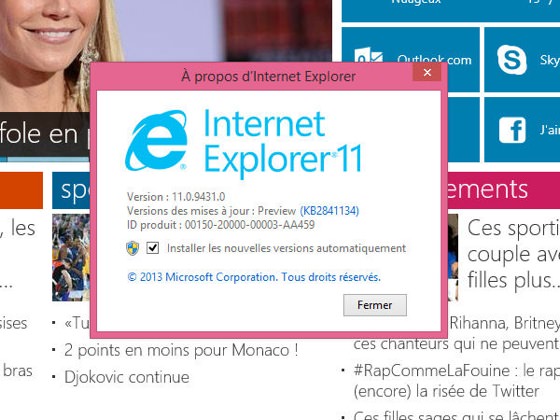Open the "Djokovic continue" headline
The width and height of the screenshot is (560, 420).
(127, 377)
